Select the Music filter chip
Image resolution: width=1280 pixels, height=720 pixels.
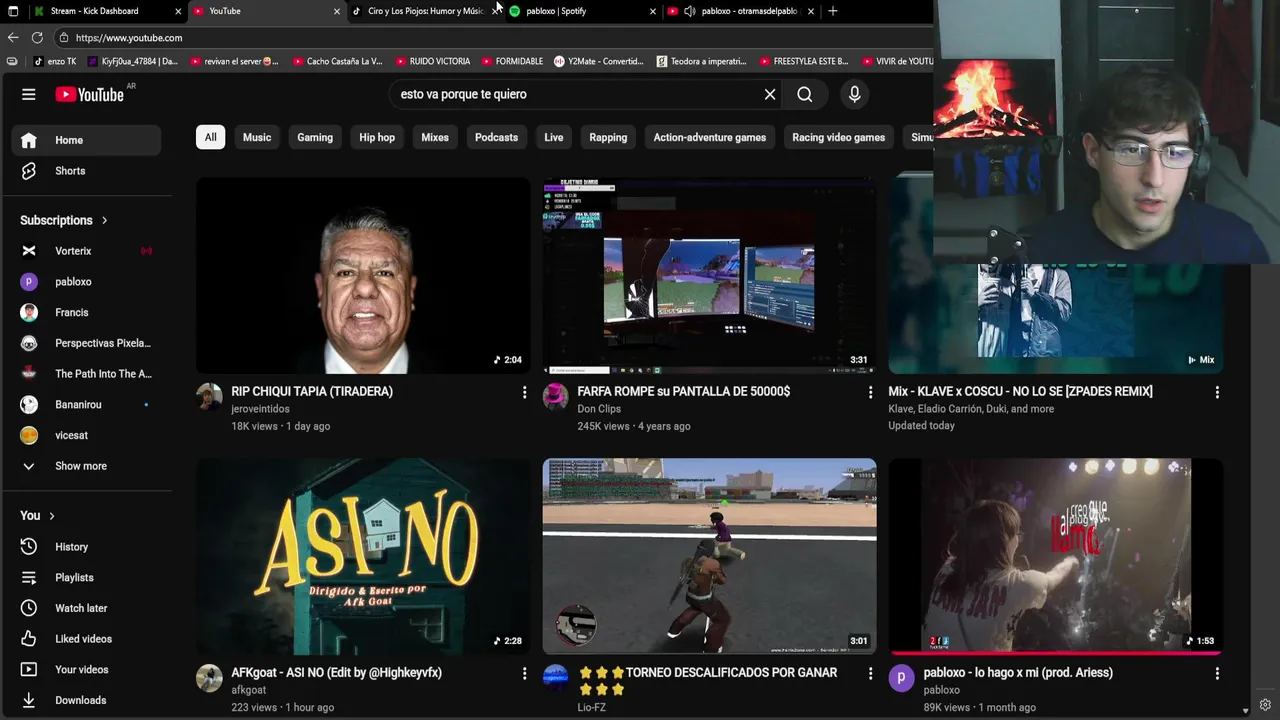257,137
